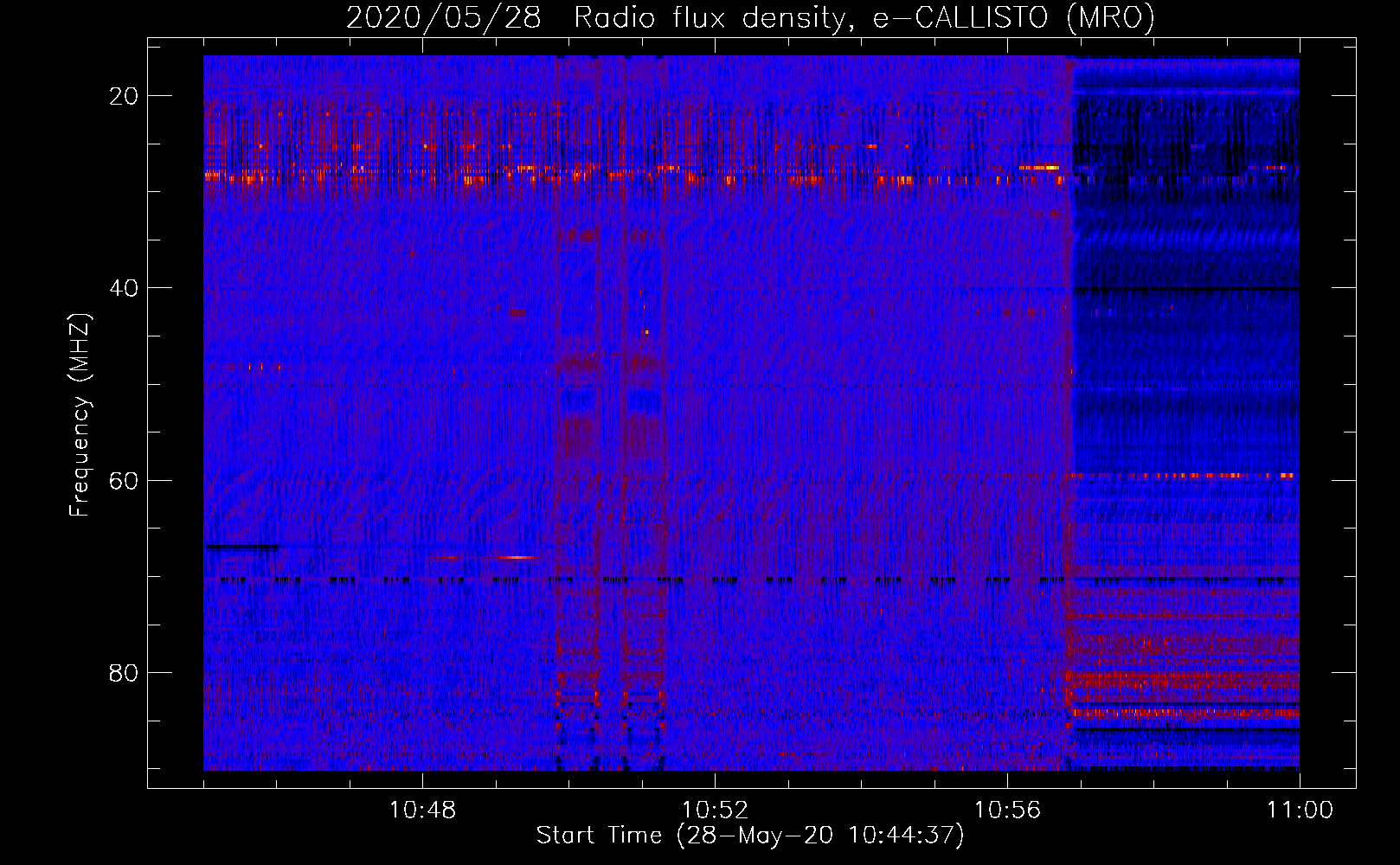Click the plot title '2020/05/28 Radio flux density, e-CALLISTO (MRO)'
The height and width of the screenshot is (865, 1400).
pyautogui.click(x=750, y=18)
